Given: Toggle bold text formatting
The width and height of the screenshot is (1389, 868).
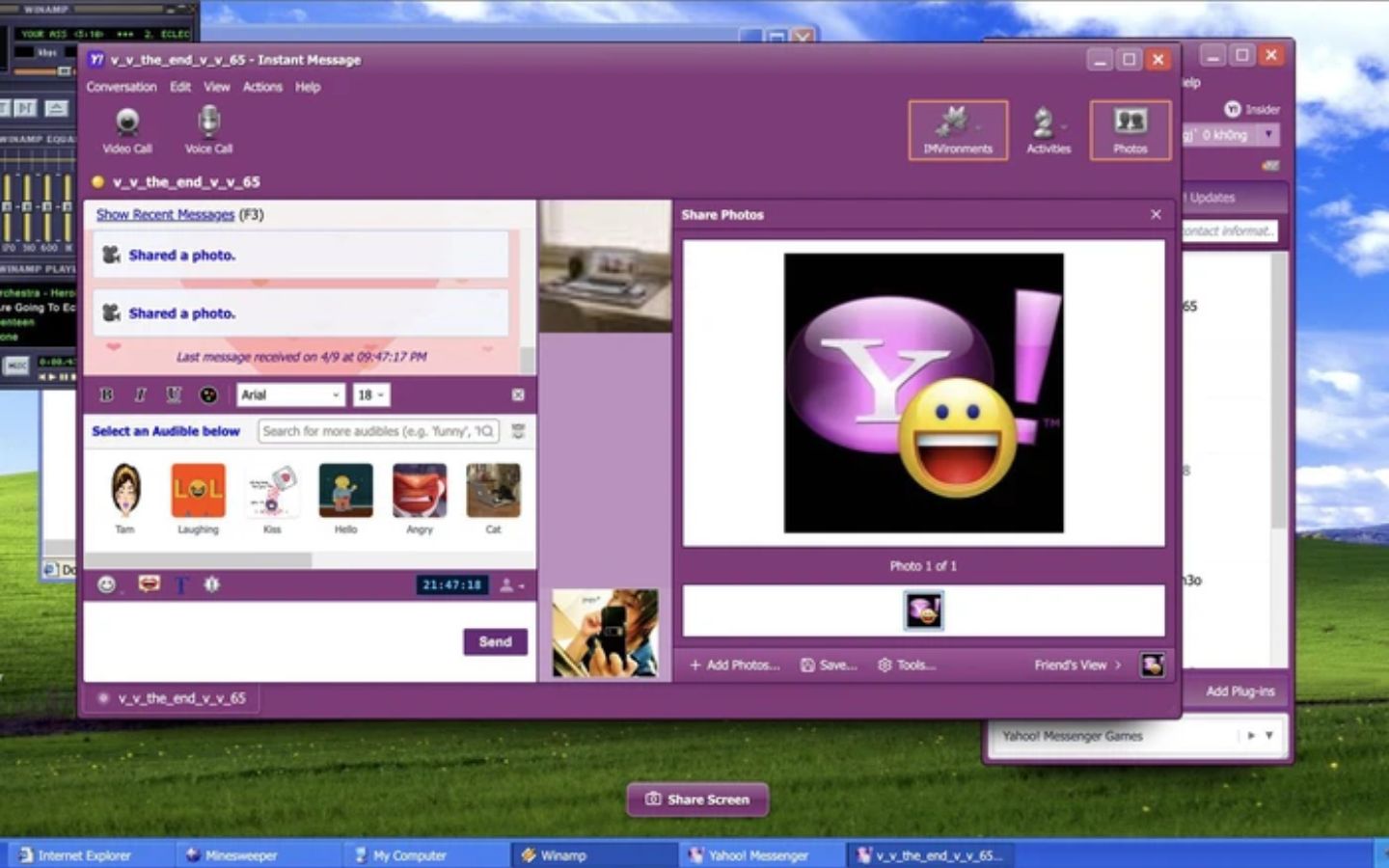Looking at the screenshot, I should point(106,394).
